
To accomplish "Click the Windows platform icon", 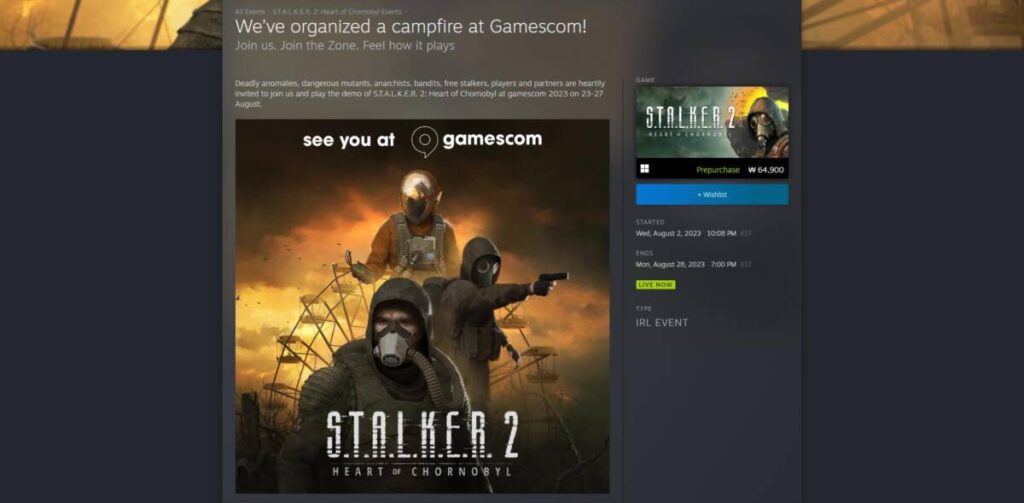I will click(x=645, y=169).
